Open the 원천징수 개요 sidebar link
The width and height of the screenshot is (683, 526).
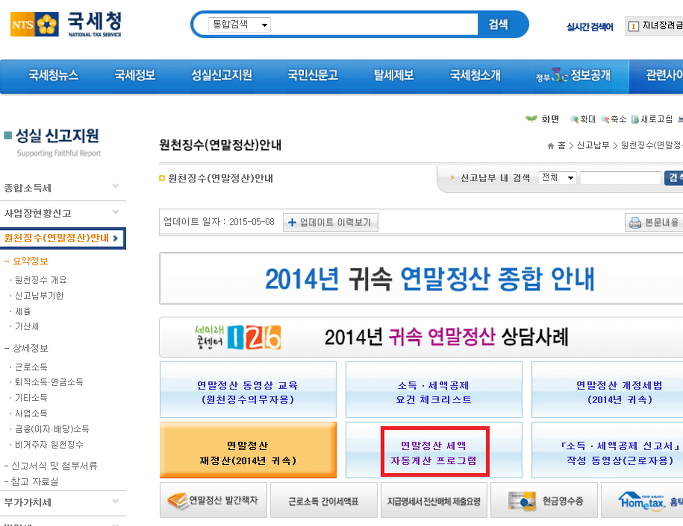41,280
